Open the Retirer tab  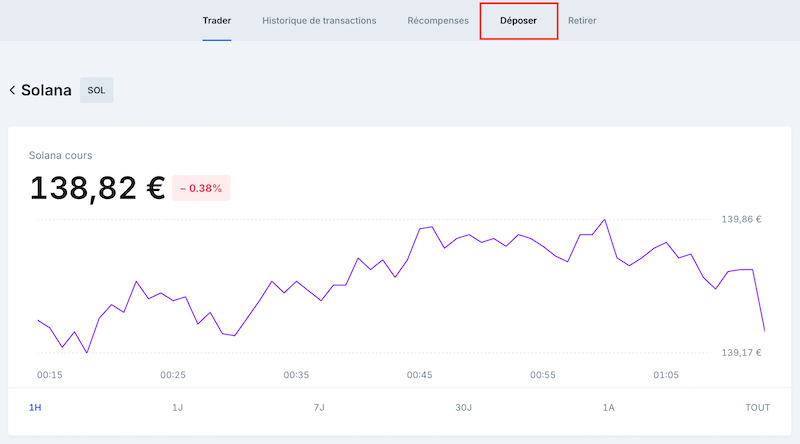[x=582, y=20]
